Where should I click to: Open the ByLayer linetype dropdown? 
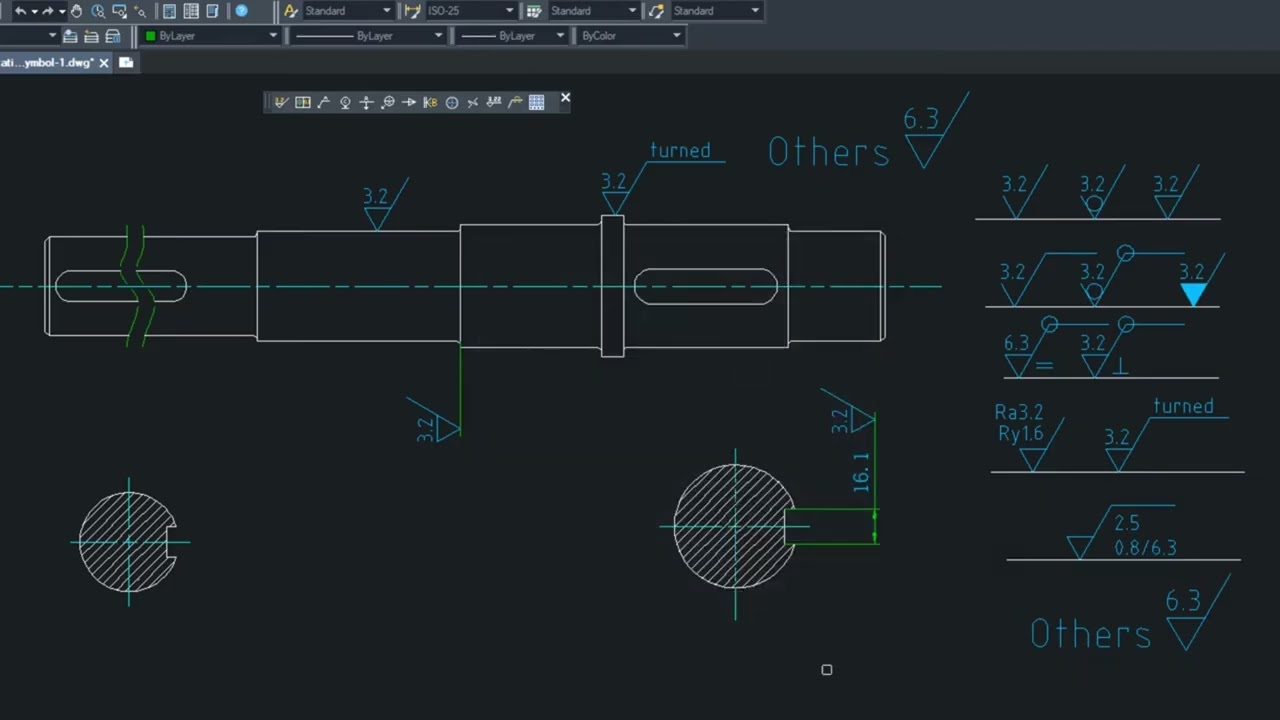point(368,36)
